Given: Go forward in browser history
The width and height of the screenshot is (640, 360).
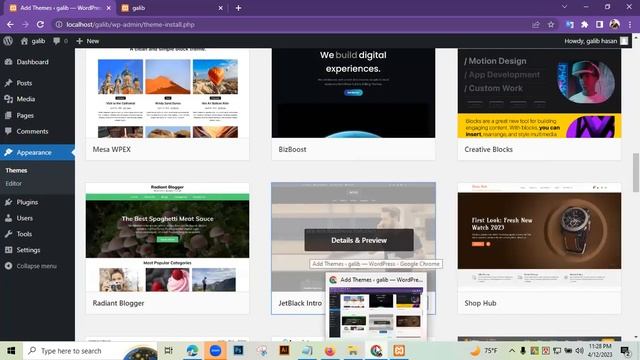Looking at the screenshot, I should click(x=25, y=24).
